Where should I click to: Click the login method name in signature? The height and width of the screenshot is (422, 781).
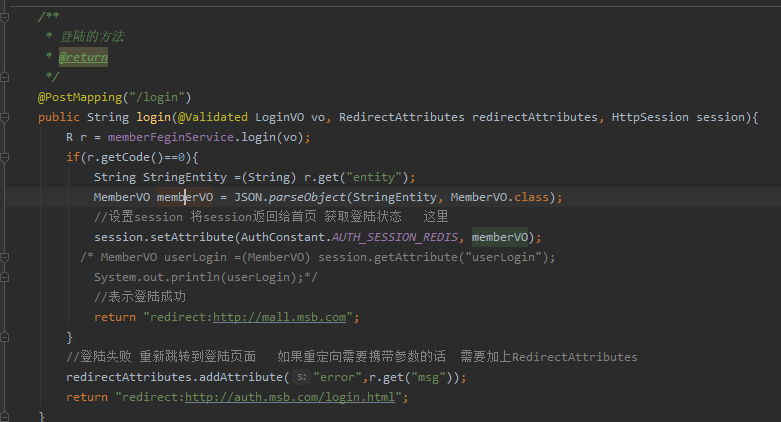coord(154,118)
